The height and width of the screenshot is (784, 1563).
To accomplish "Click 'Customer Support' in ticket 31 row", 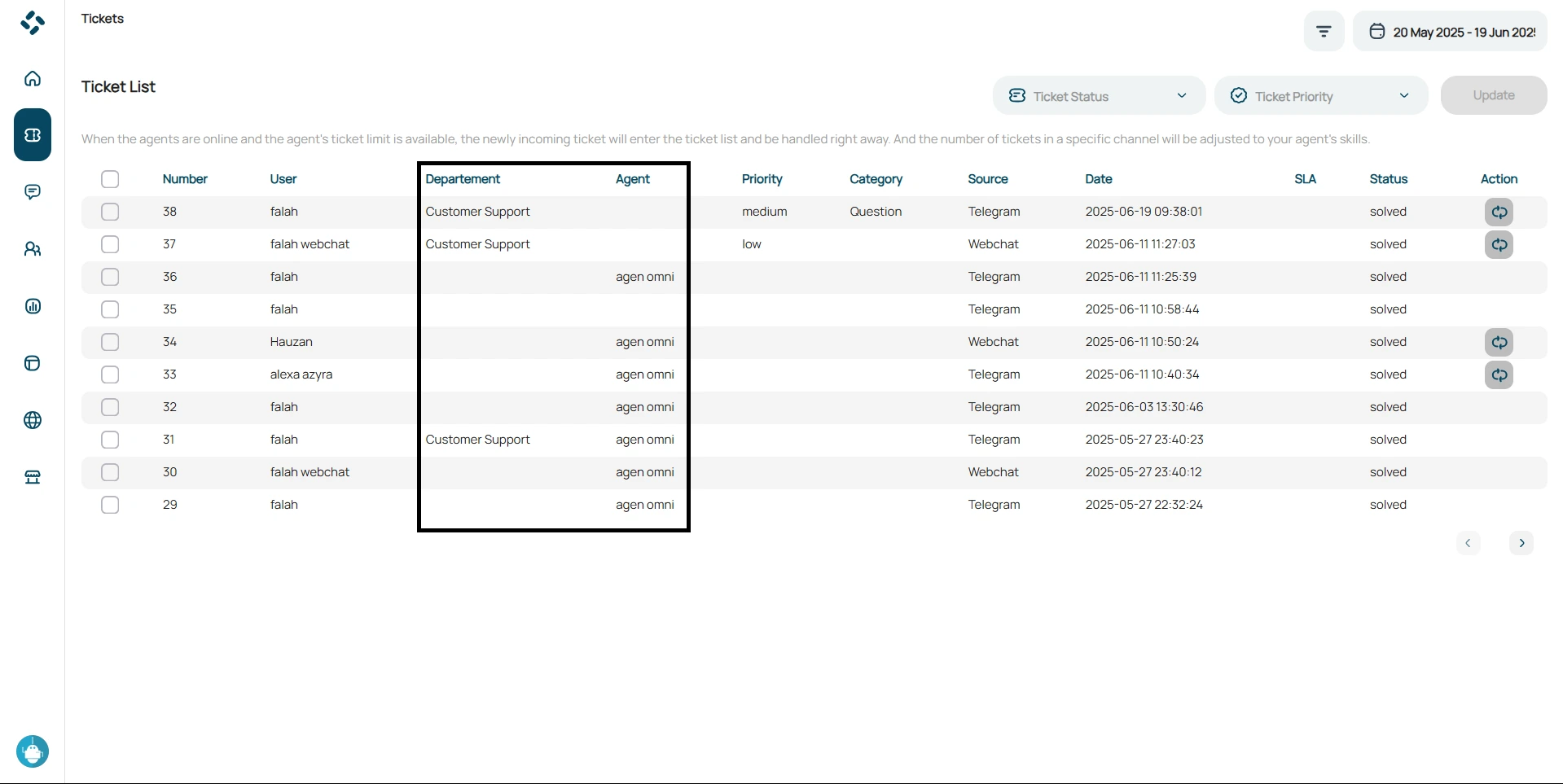I will click(x=477, y=440).
